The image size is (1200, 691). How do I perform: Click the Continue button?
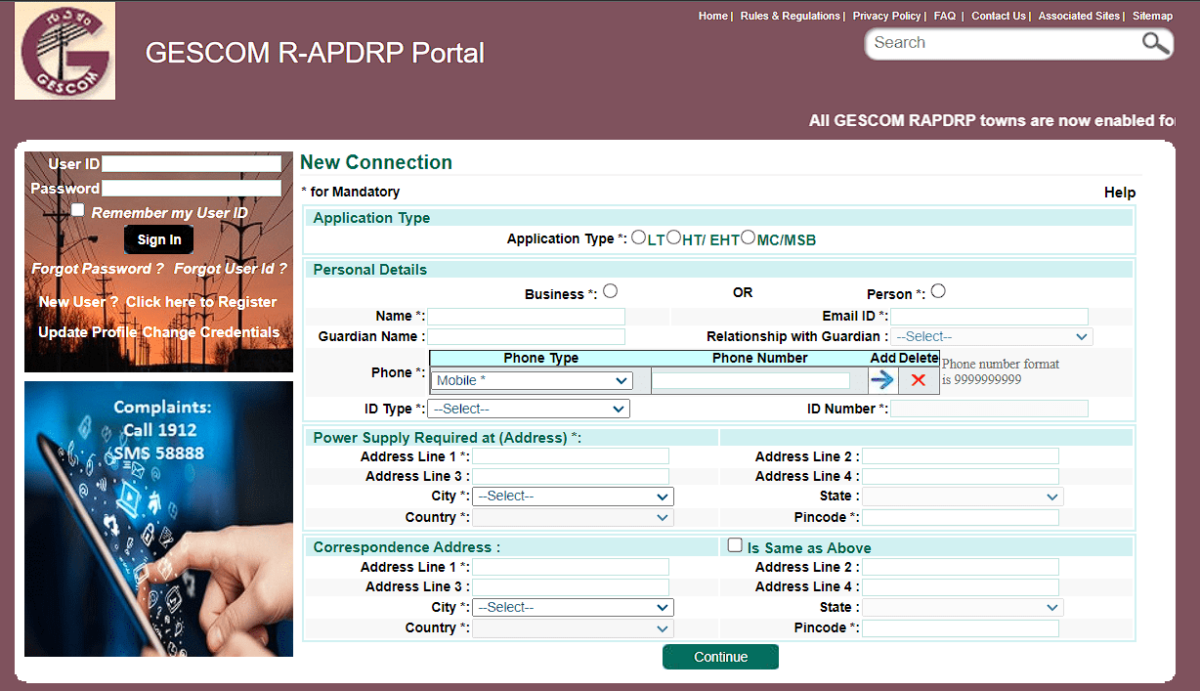point(720,657)
